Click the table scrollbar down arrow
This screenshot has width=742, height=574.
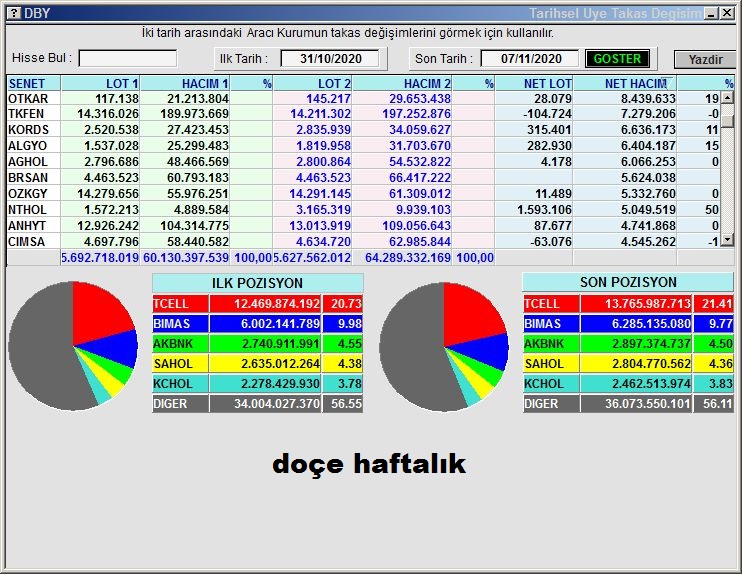pyautogui.click(x=728, y=240)
